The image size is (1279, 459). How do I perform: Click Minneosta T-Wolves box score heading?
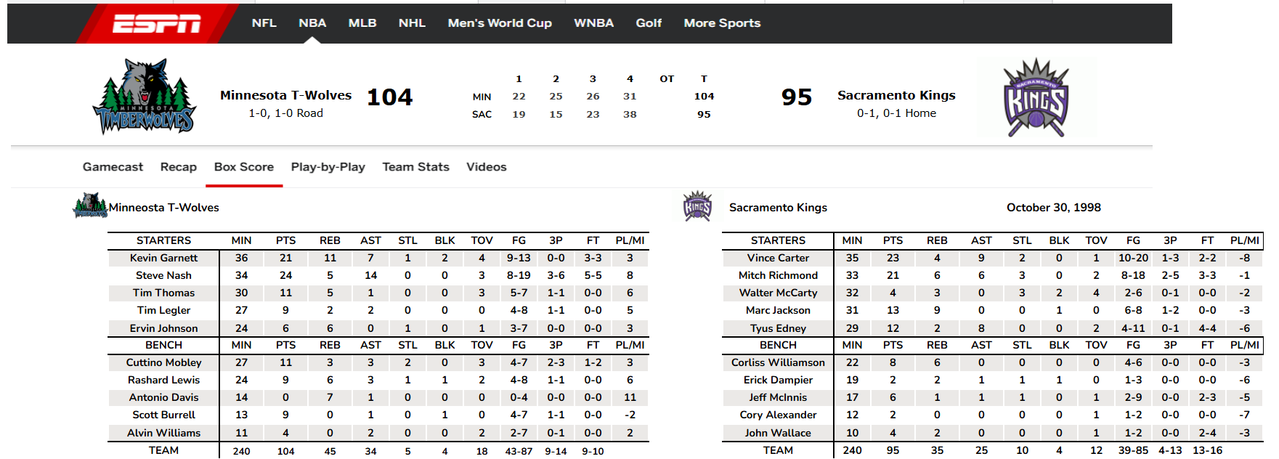pyautogui.click(x=164, y=208)
